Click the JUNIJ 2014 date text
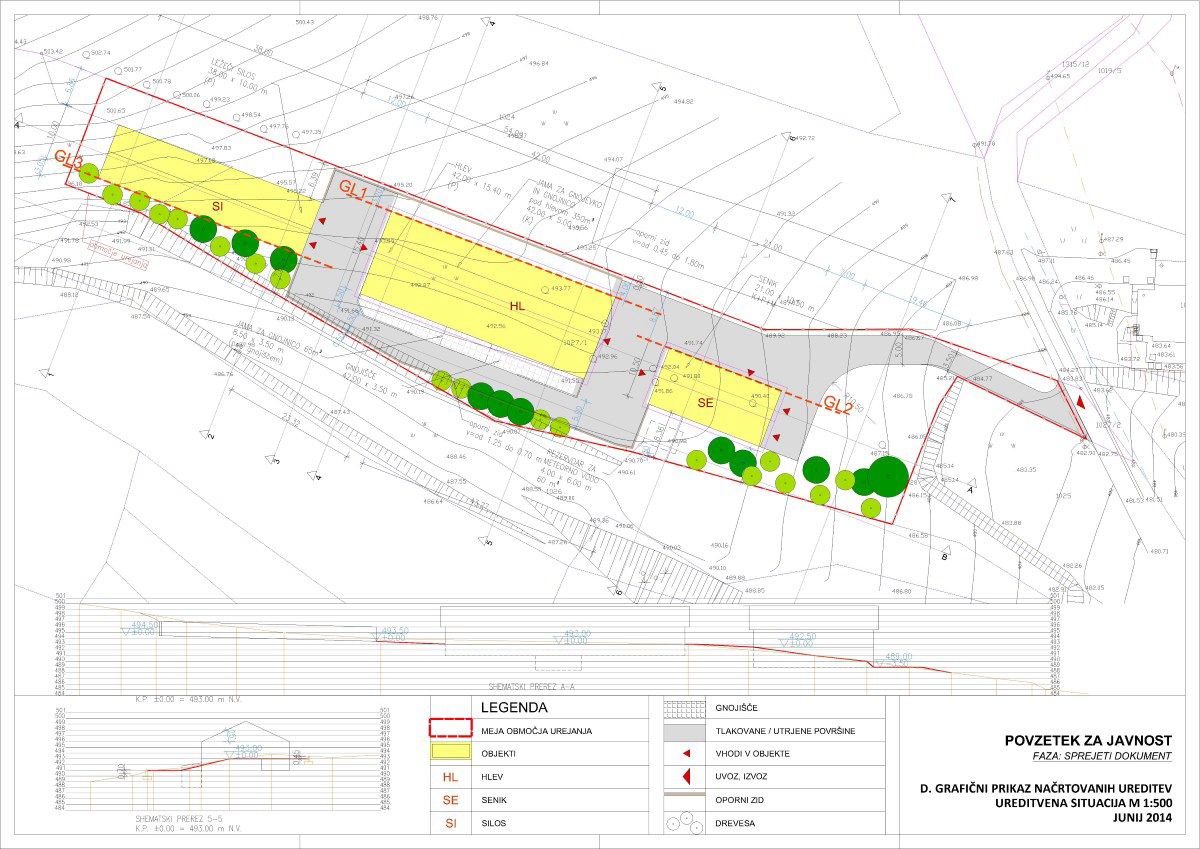1200x849 pixels. [1141, 817]
